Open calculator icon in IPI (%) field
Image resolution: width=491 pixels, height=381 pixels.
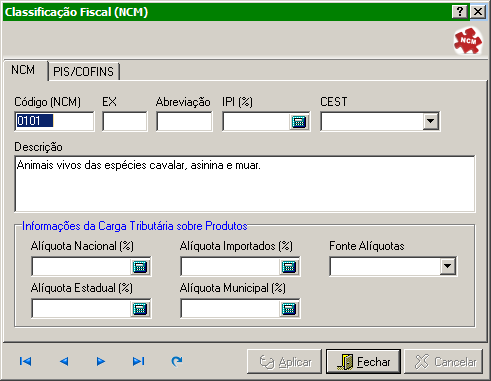point(299,122)
